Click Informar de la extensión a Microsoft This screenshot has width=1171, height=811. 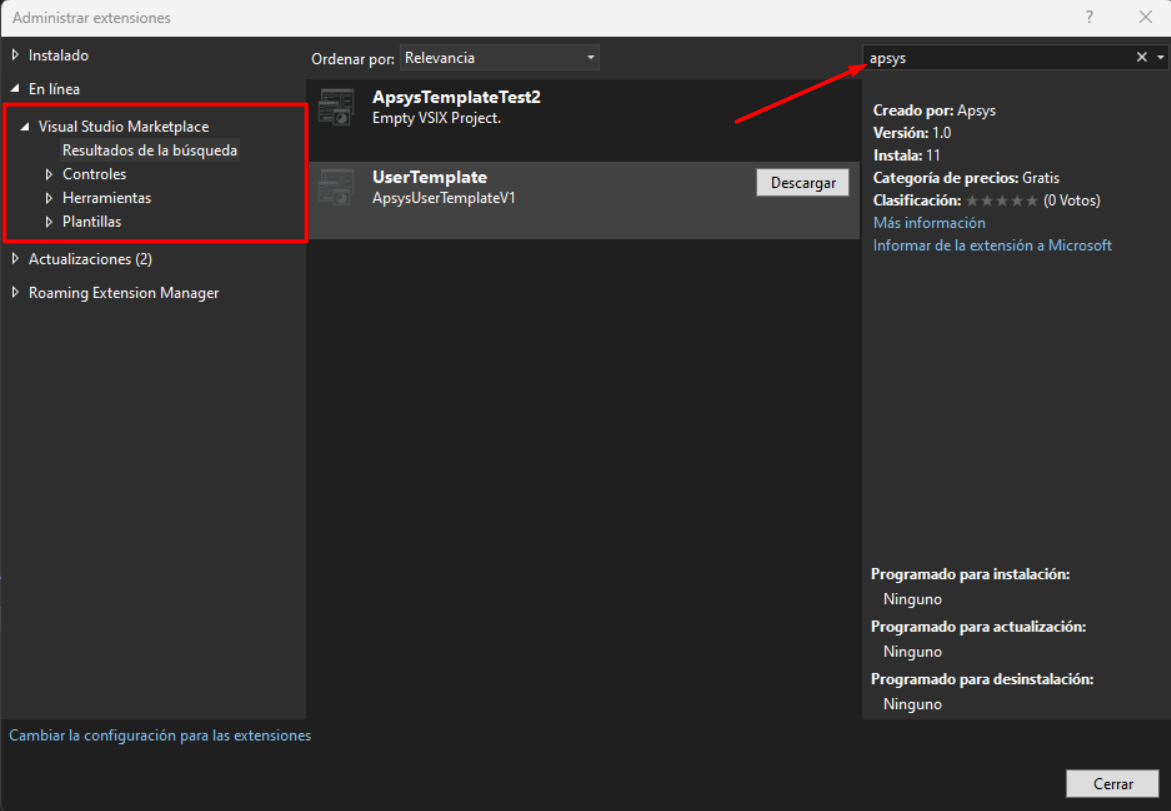992,245
